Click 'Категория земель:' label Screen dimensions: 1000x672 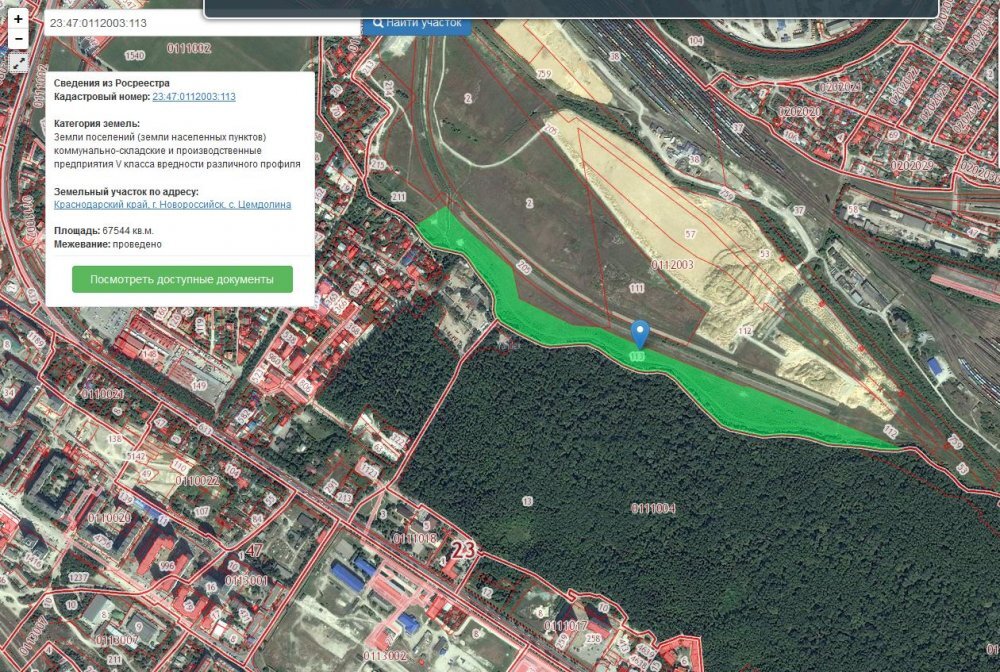coord(96,124)
